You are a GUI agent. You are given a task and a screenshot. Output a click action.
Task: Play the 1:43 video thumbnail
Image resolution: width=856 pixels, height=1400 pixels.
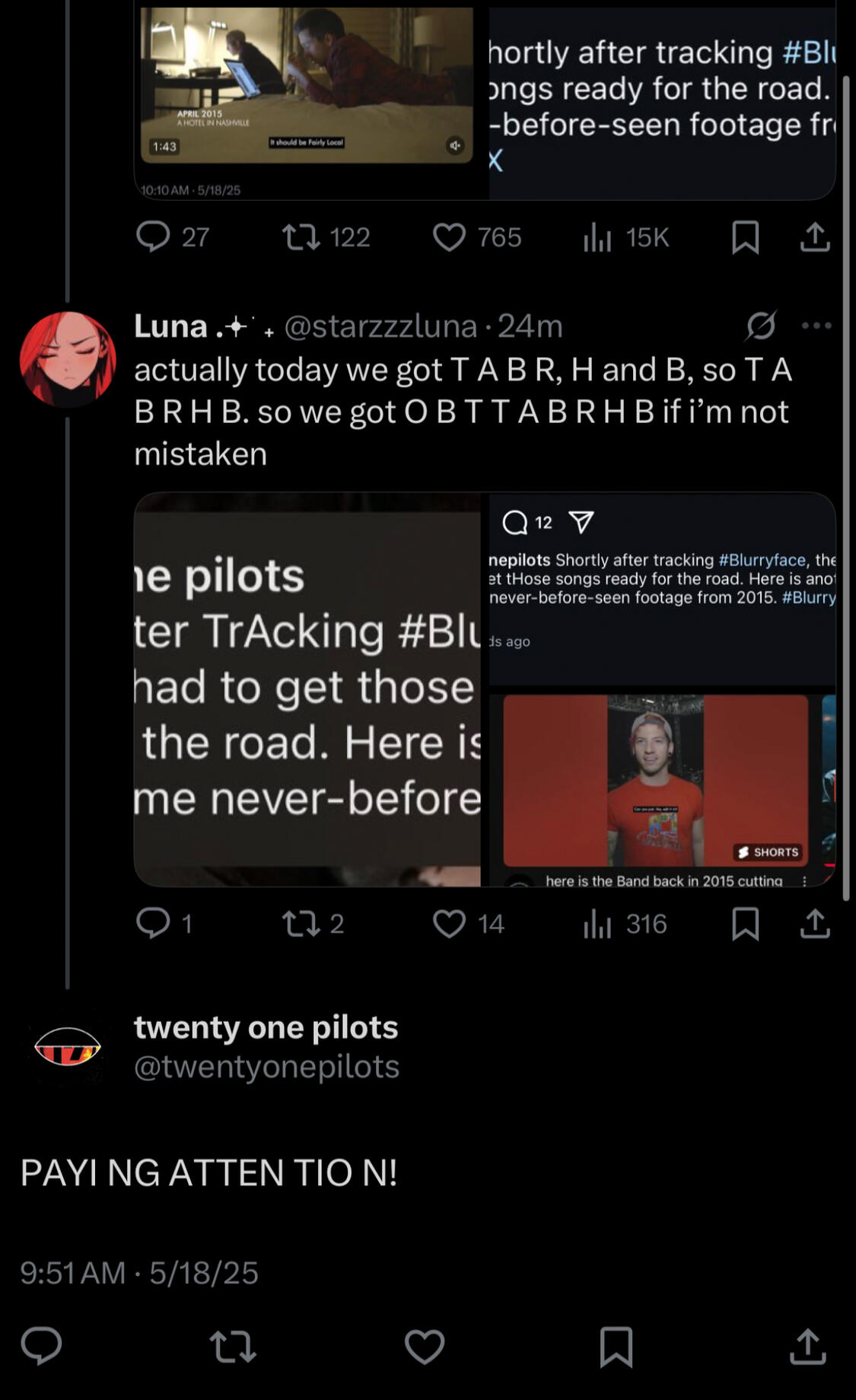pos(307,85)
